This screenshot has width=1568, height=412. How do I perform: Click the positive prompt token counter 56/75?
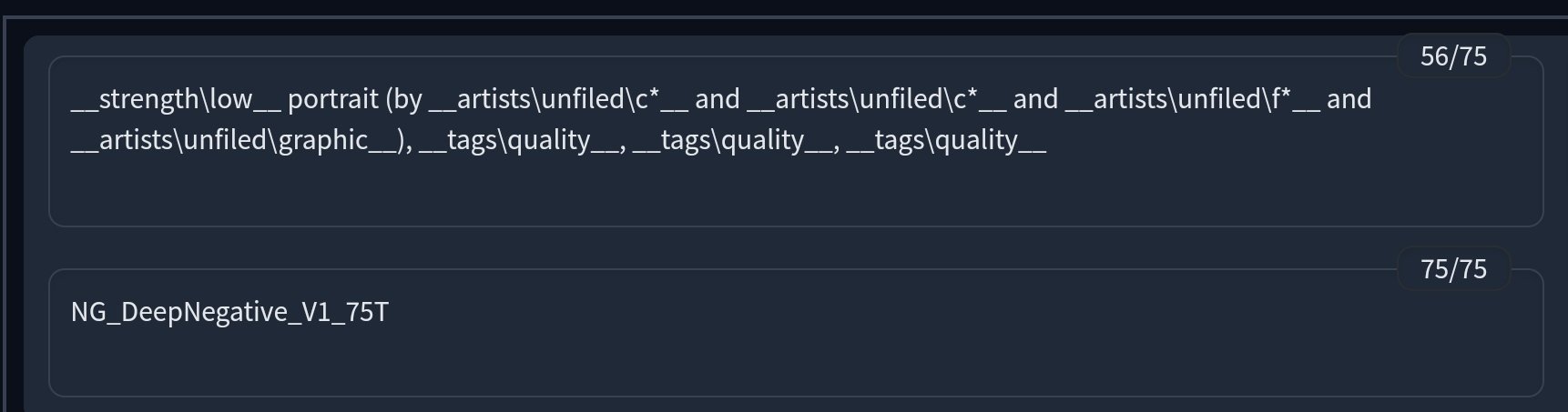[x=1453, y=56]
